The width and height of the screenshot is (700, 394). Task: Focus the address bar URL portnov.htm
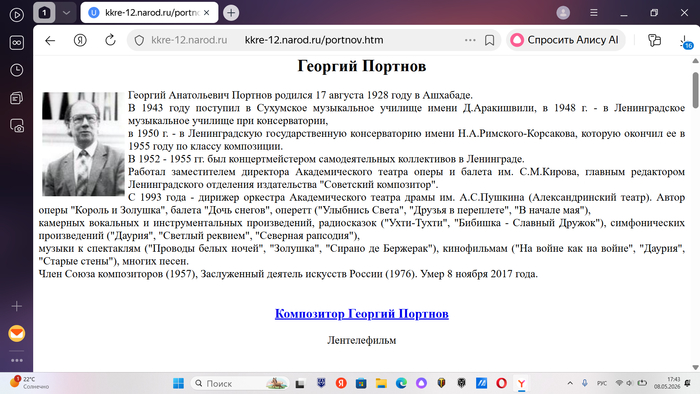tap(314, 40)
